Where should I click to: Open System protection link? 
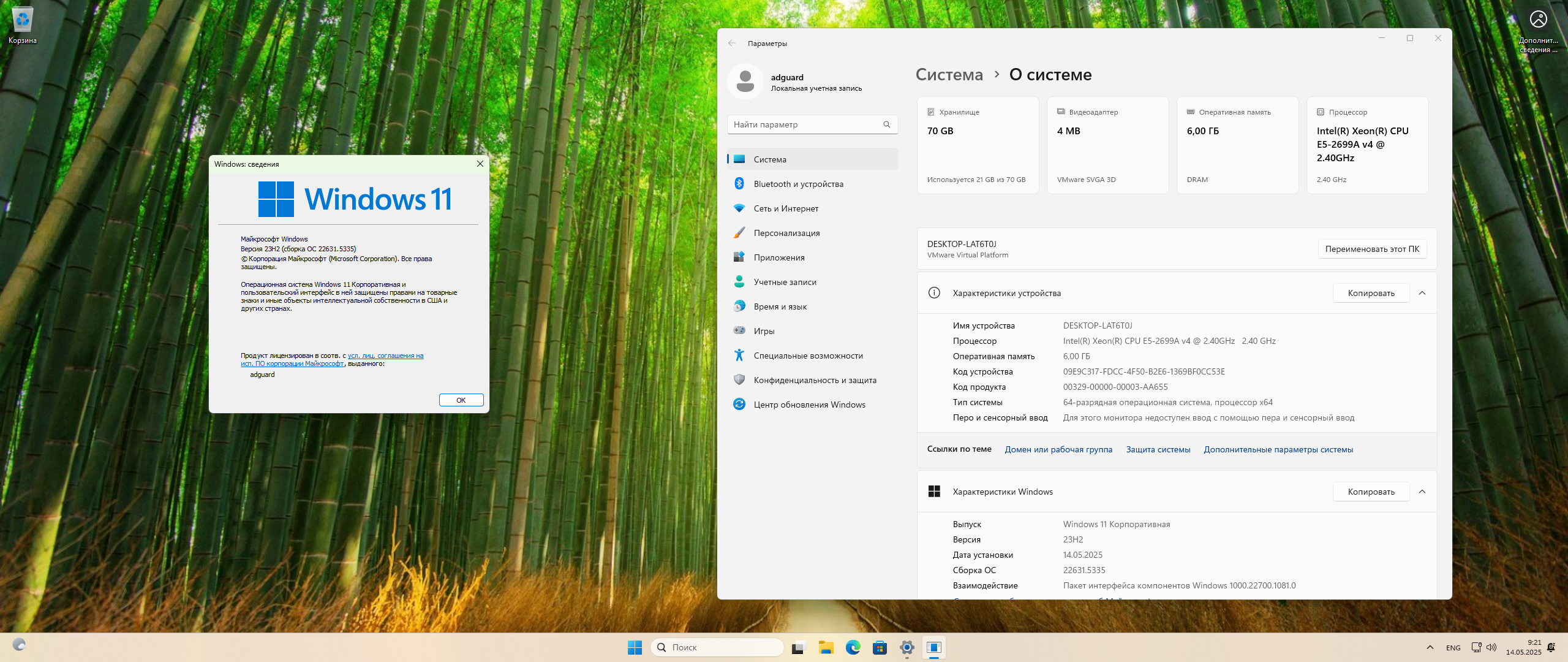tap(1158, 449)
